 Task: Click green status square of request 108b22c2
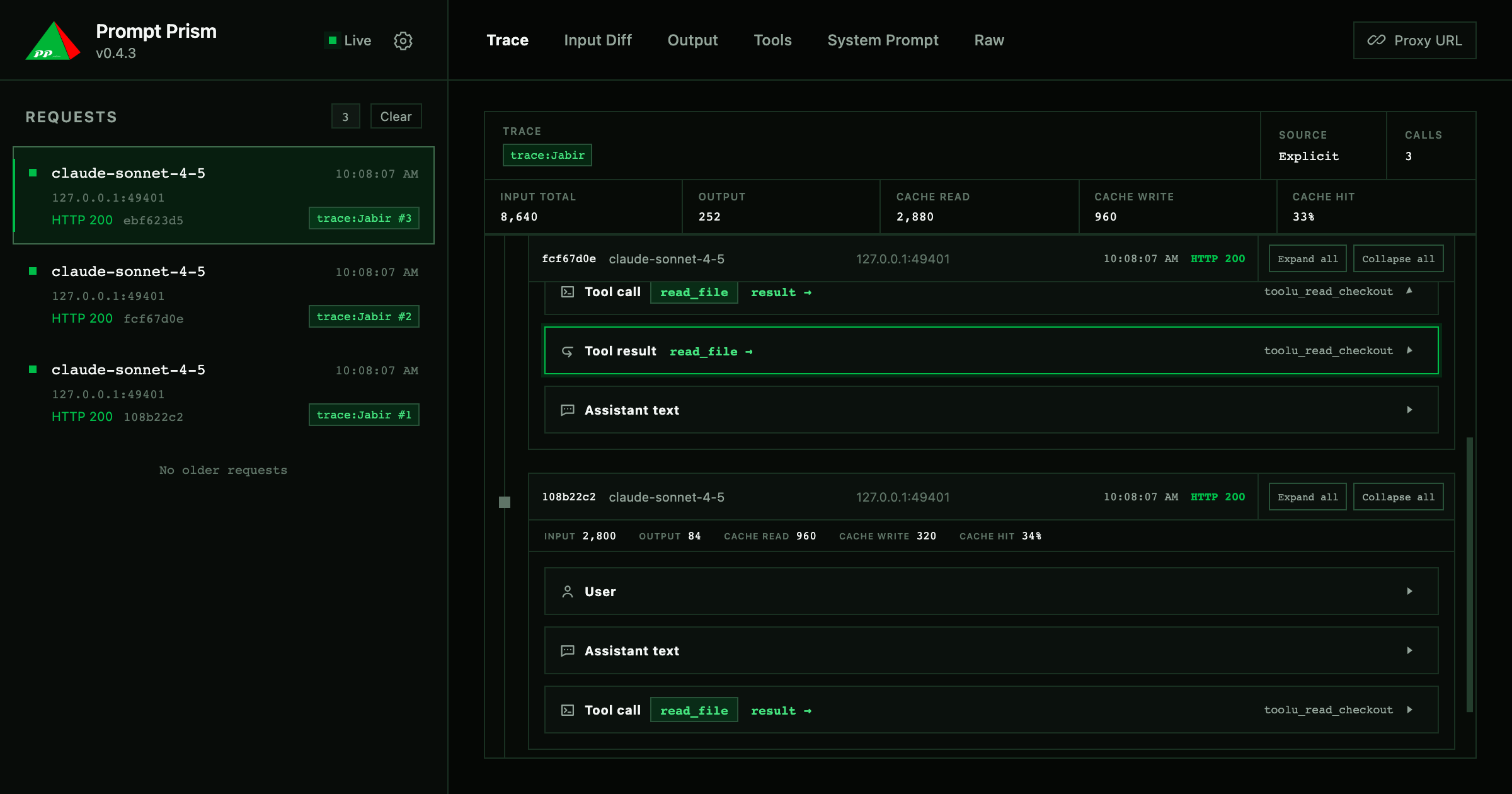coord(33,369)
